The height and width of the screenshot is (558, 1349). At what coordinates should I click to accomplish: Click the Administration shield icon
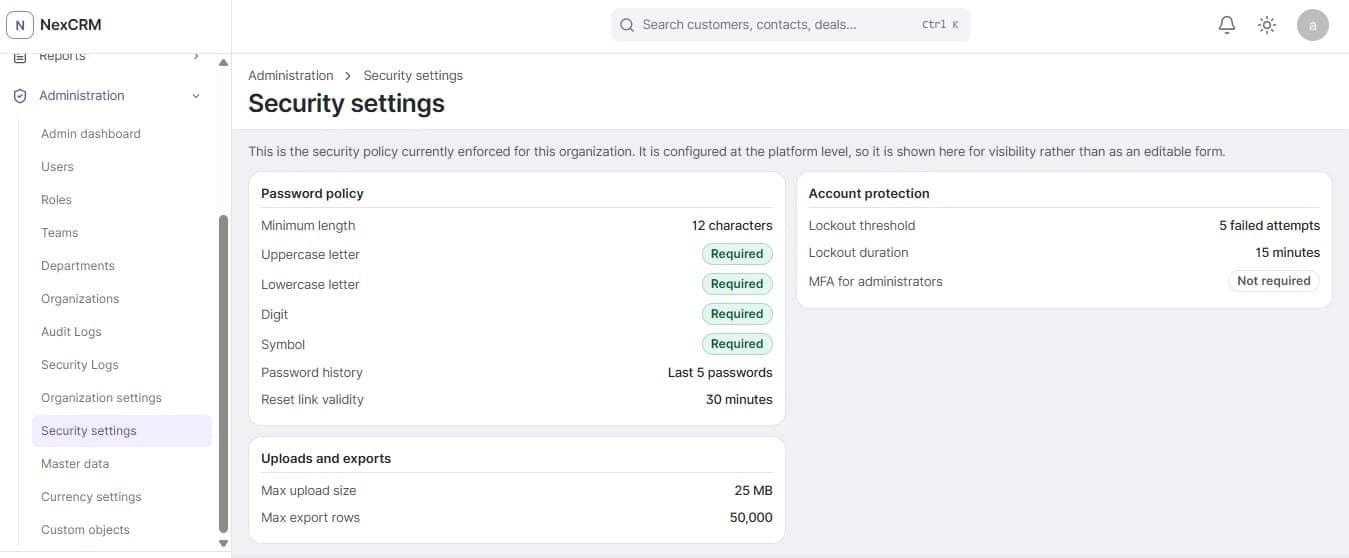click(x=20, y=96)
